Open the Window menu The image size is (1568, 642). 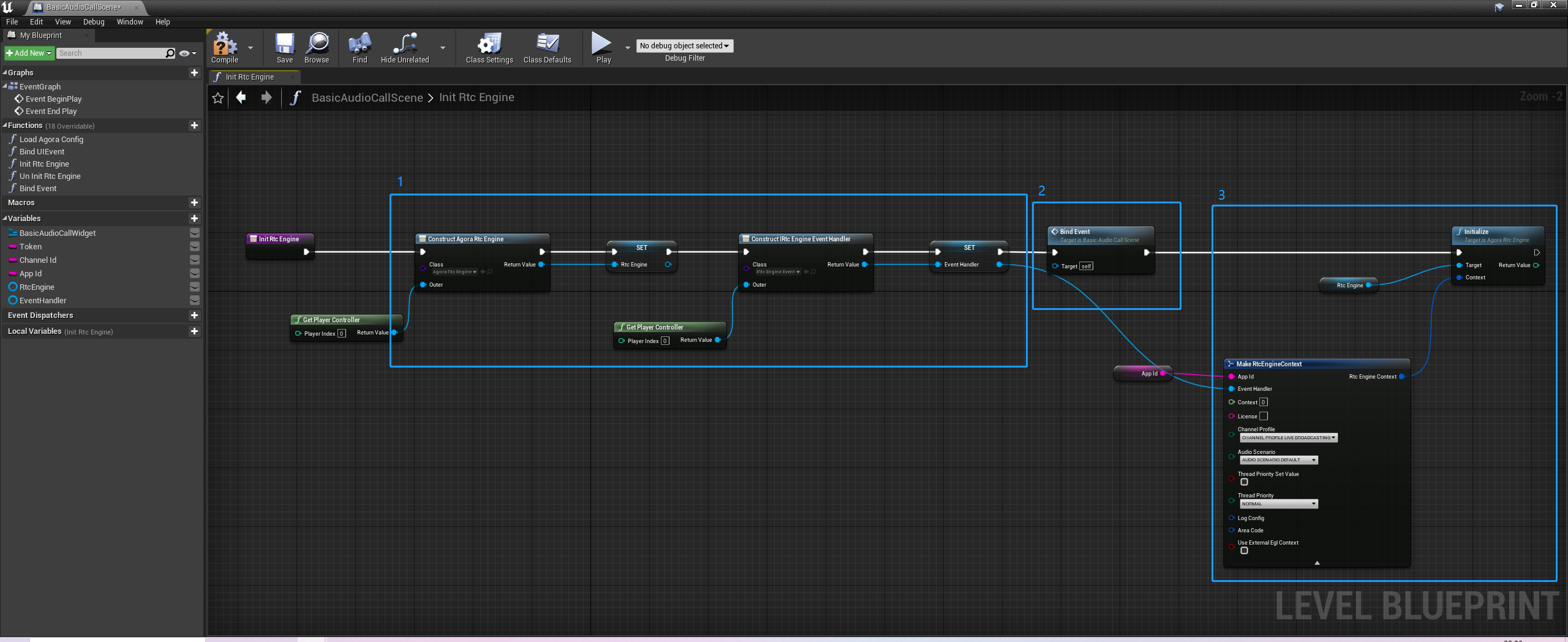[130, 21]
